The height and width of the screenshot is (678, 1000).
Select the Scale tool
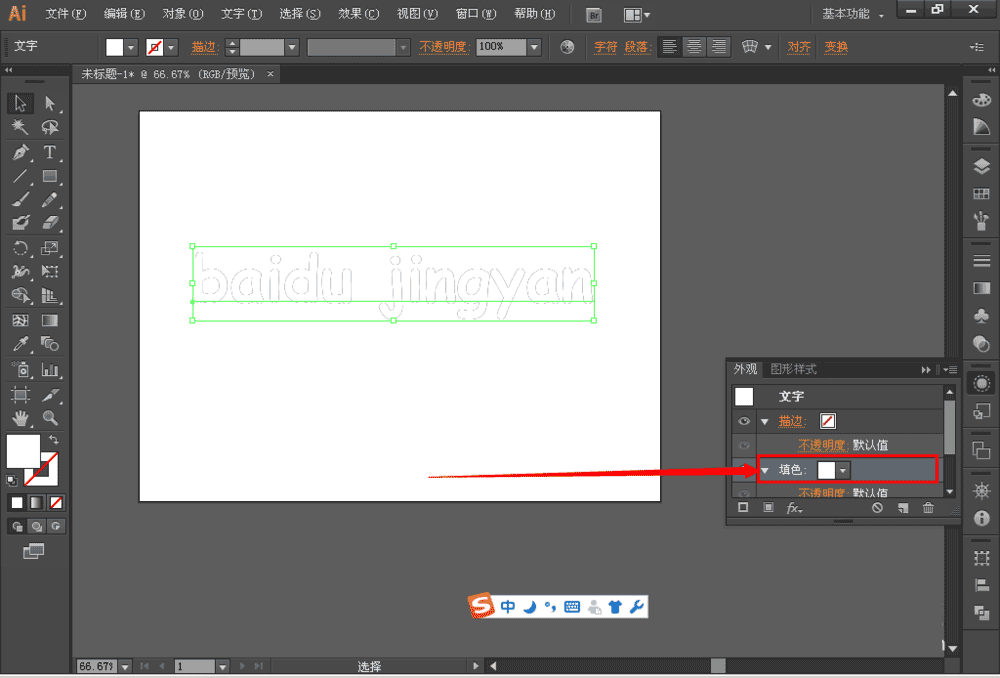[x=49, y=248]
